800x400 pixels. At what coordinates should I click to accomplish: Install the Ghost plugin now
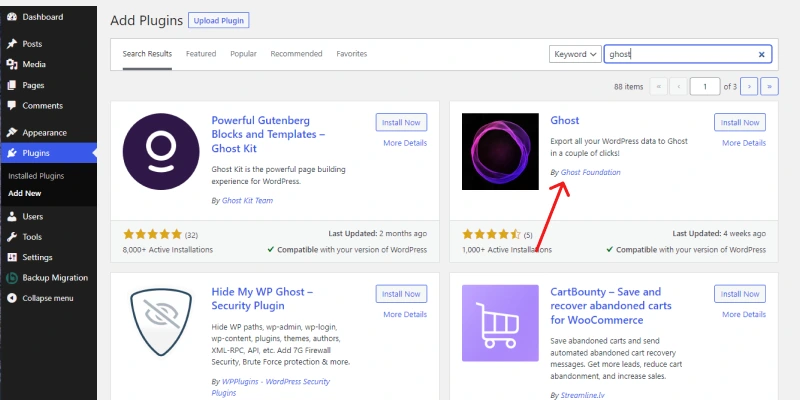[x=740, y=122]
